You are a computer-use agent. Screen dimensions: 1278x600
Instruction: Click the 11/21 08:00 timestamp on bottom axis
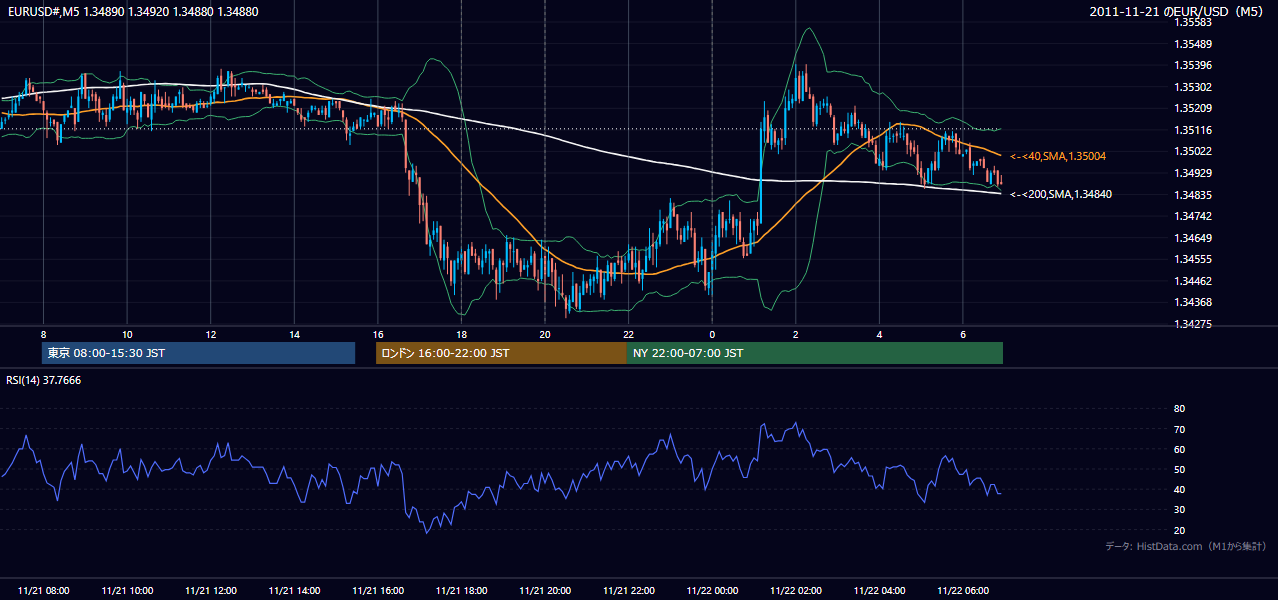[44, 591]
